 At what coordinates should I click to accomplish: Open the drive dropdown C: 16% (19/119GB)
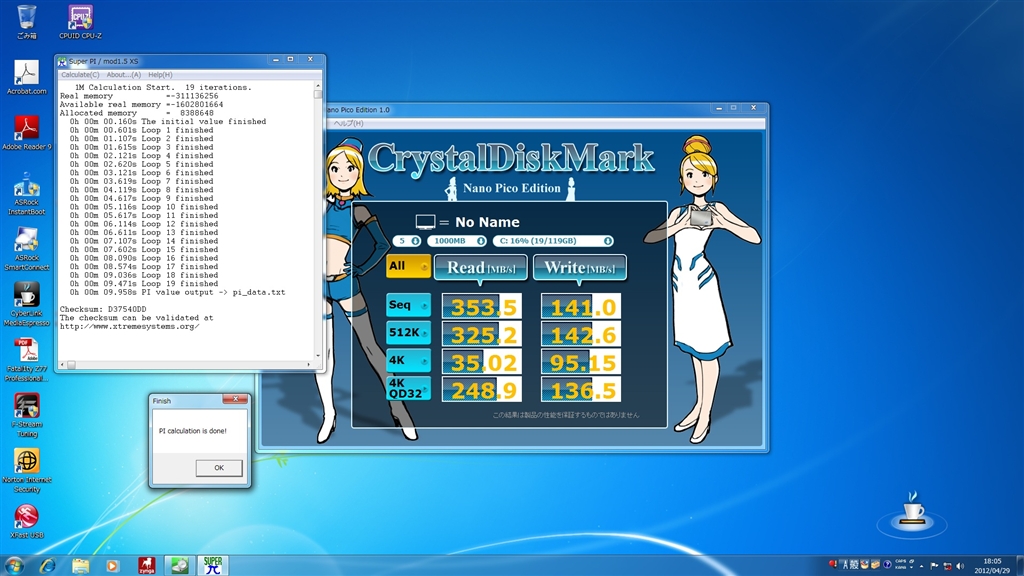click(553, 241)
